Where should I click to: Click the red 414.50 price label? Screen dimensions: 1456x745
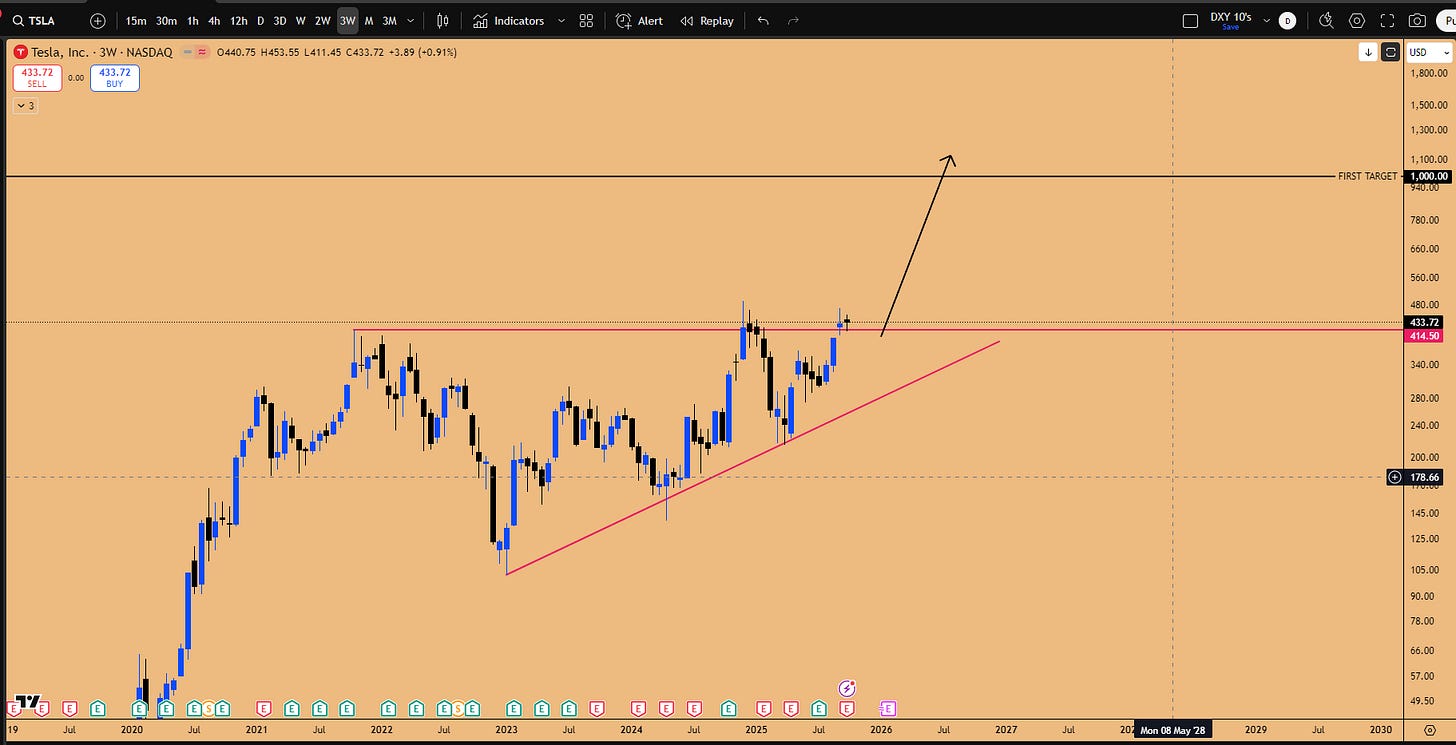(1424, 336)
